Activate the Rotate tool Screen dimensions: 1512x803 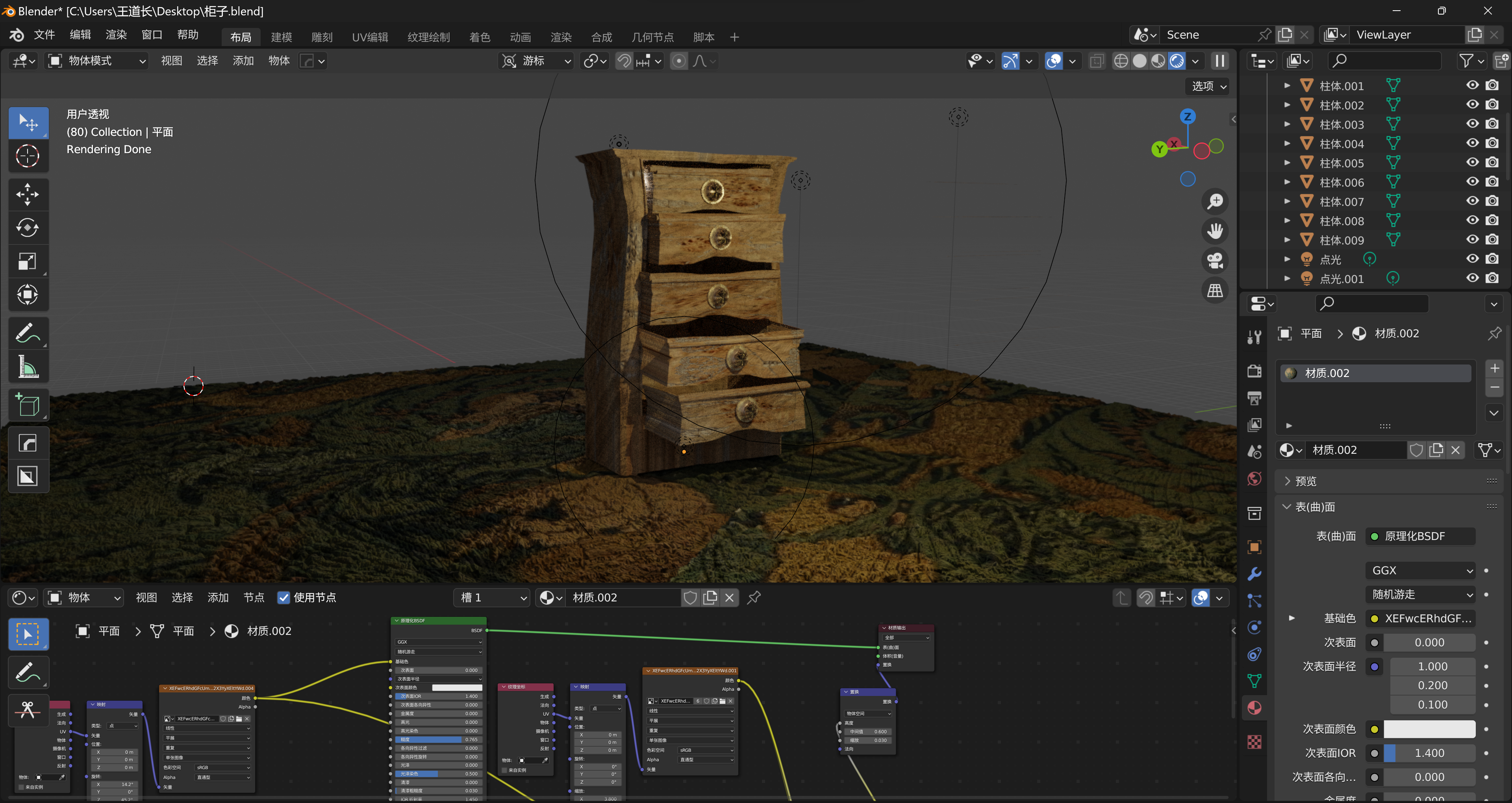pos(28,228)
